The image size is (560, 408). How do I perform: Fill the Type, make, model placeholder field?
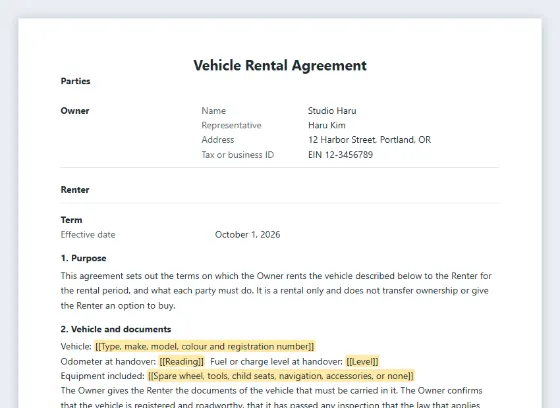tap(205, 347)
